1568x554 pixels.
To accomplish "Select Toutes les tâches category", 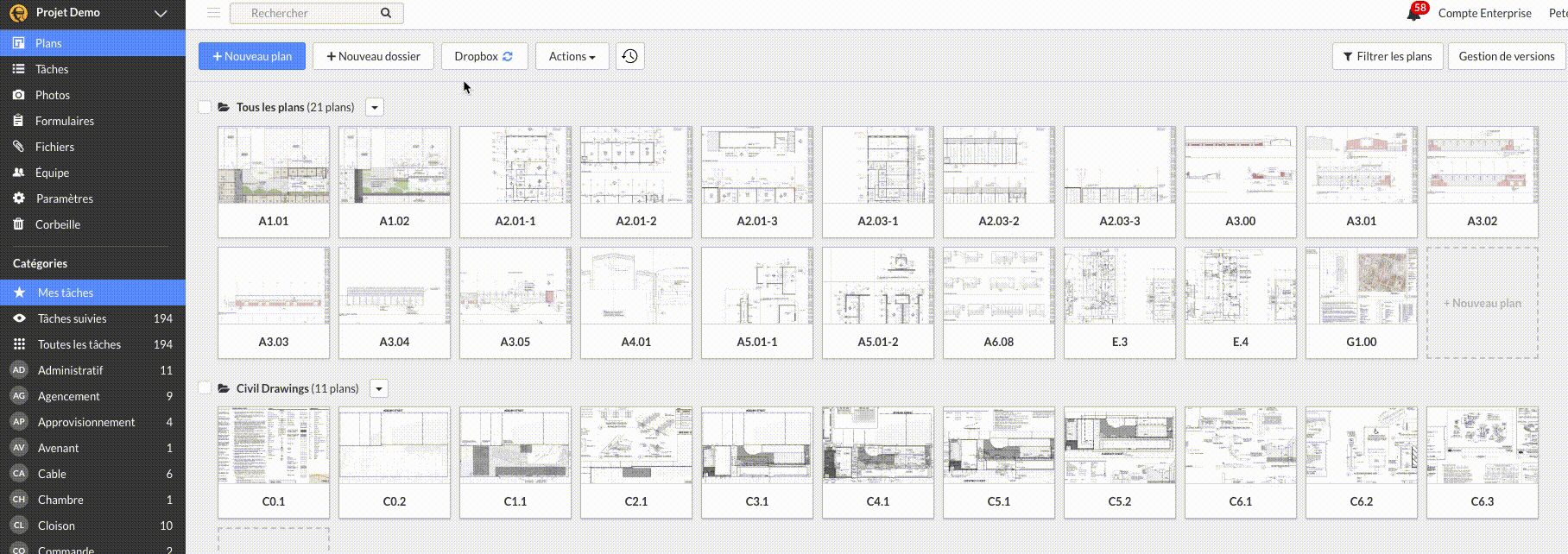I will pyautogui.click(x=79, y=344).
